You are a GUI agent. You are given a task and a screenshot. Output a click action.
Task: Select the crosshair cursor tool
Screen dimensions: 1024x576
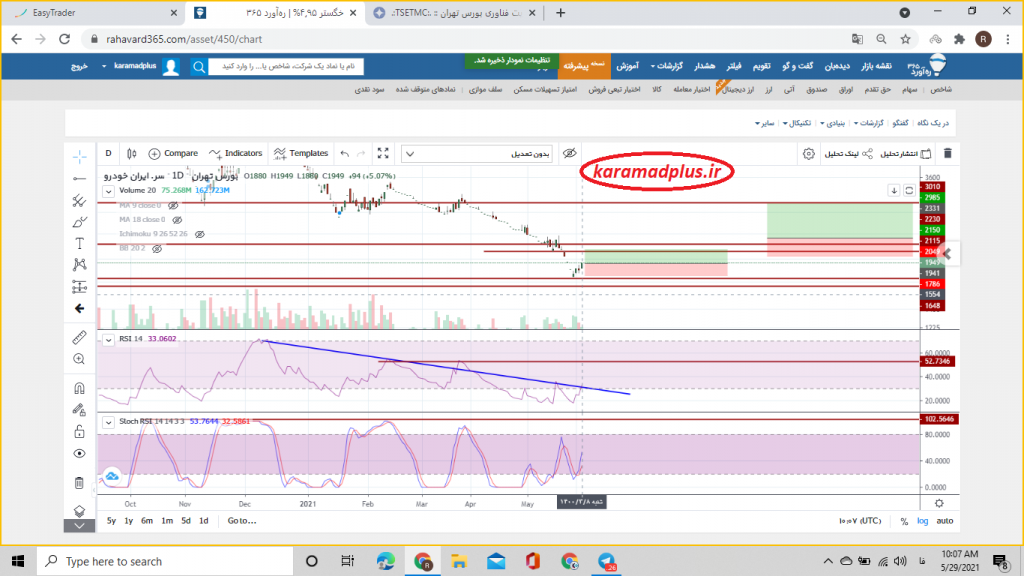click(79, 156)
